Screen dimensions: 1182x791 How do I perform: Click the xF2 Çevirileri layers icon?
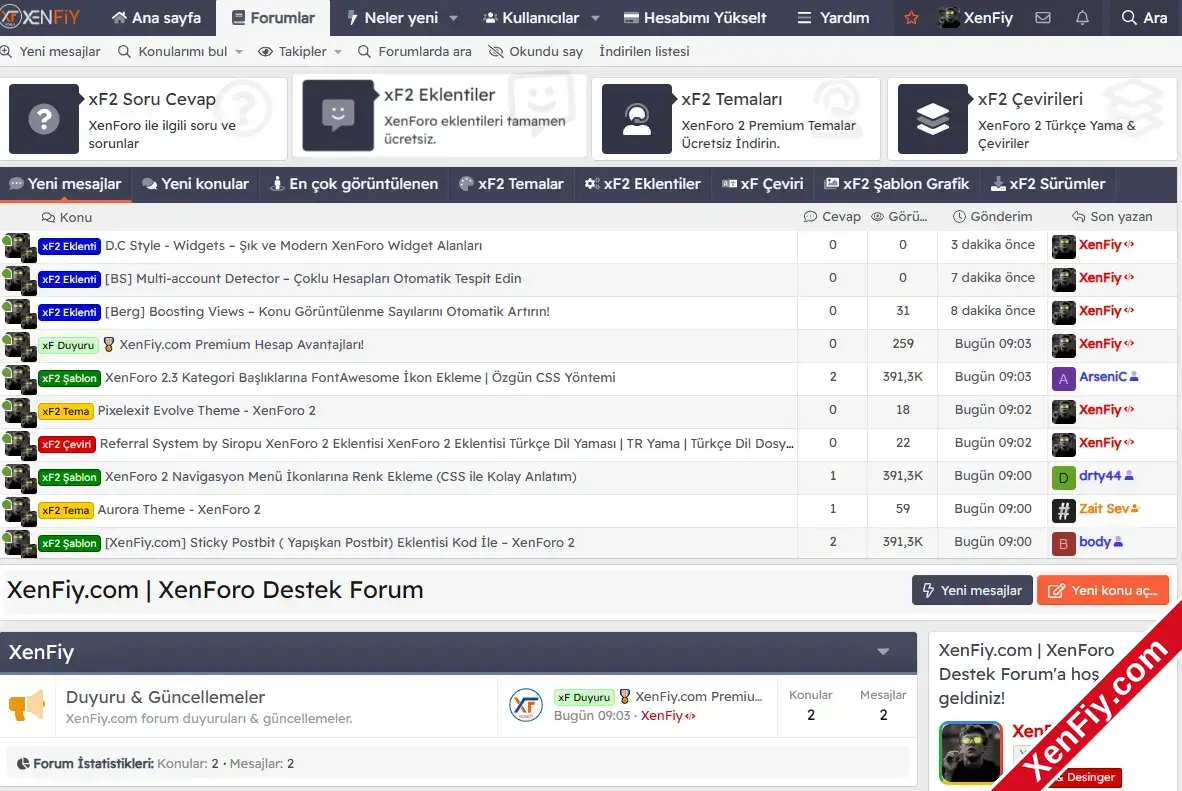932,119
